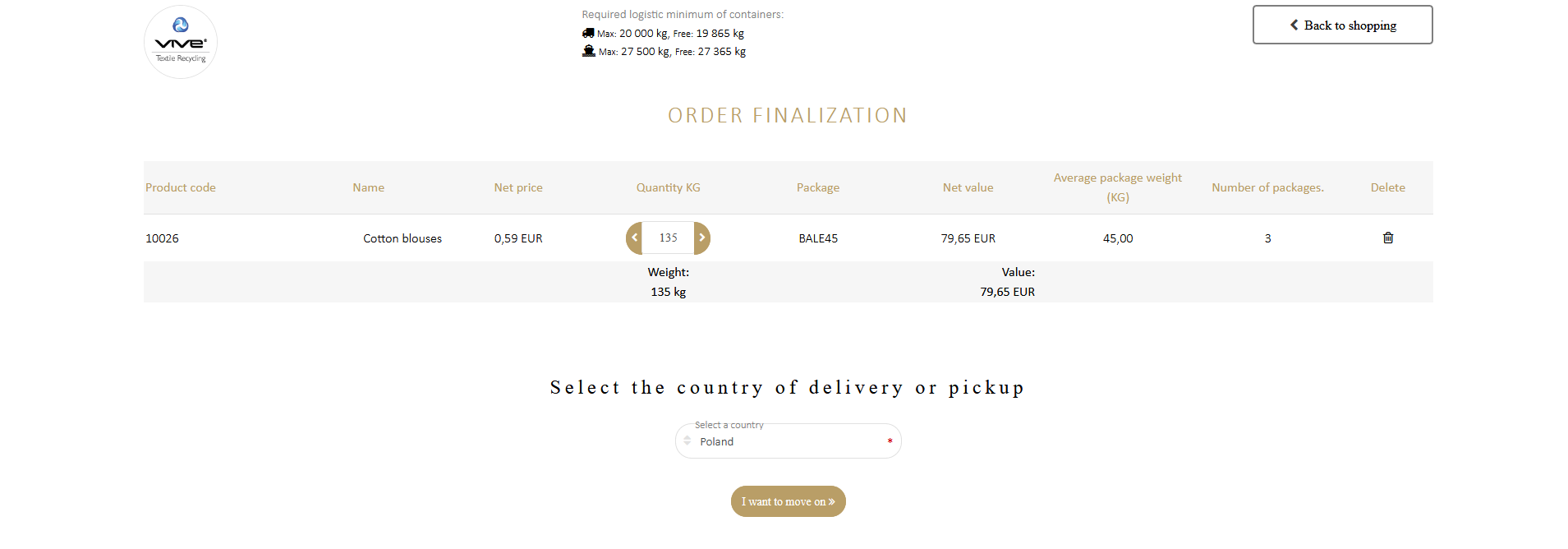This screenshot has height=549, width=1568.
Task: Click the Quantity KG column header
Action: pyautogui.click(x=669, y=187)
